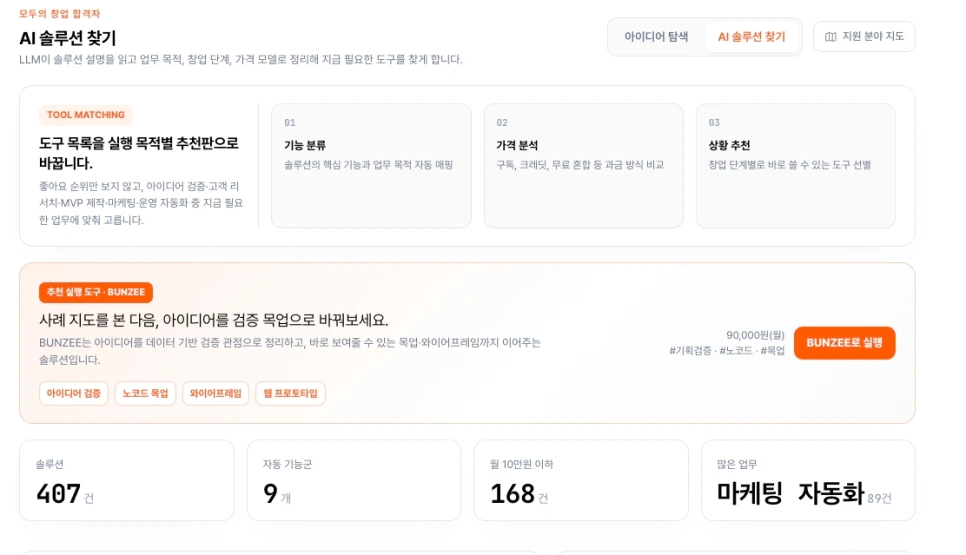Click the BUNZEE로 실행 button
Image resolution: width=966 pixels, height=555 pixels.
click(x=844, y=342)
